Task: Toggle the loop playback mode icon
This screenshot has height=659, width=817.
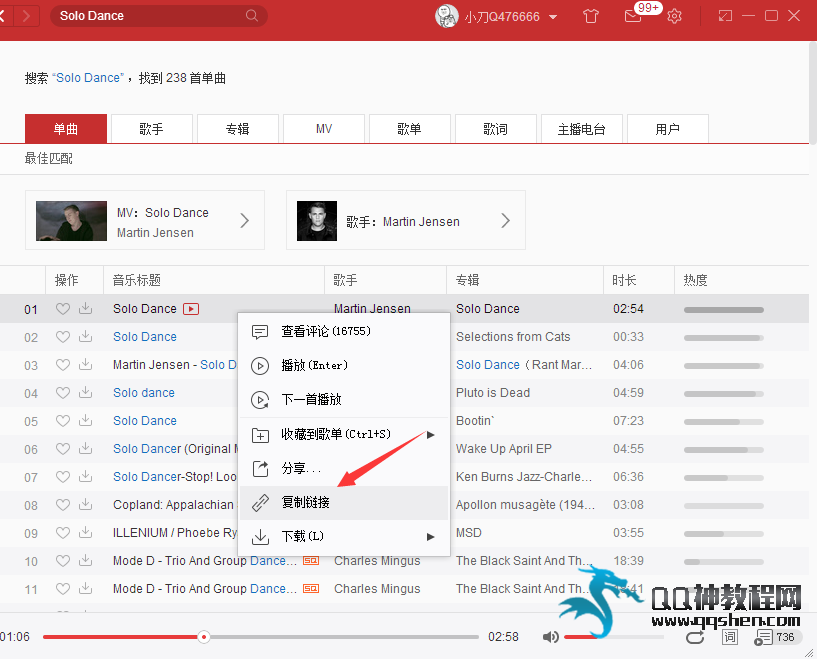Action: 695,637
